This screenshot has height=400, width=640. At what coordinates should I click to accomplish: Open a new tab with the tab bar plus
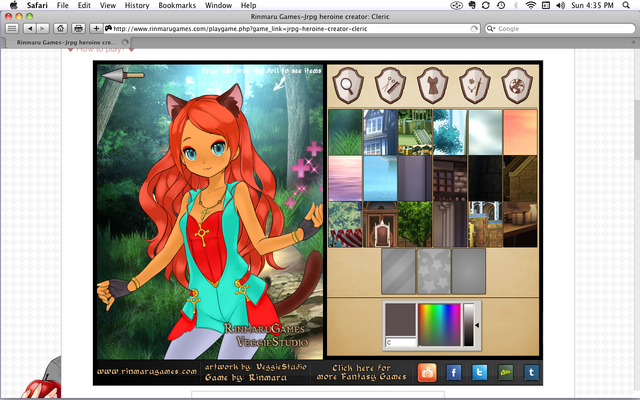click(633, 42)
